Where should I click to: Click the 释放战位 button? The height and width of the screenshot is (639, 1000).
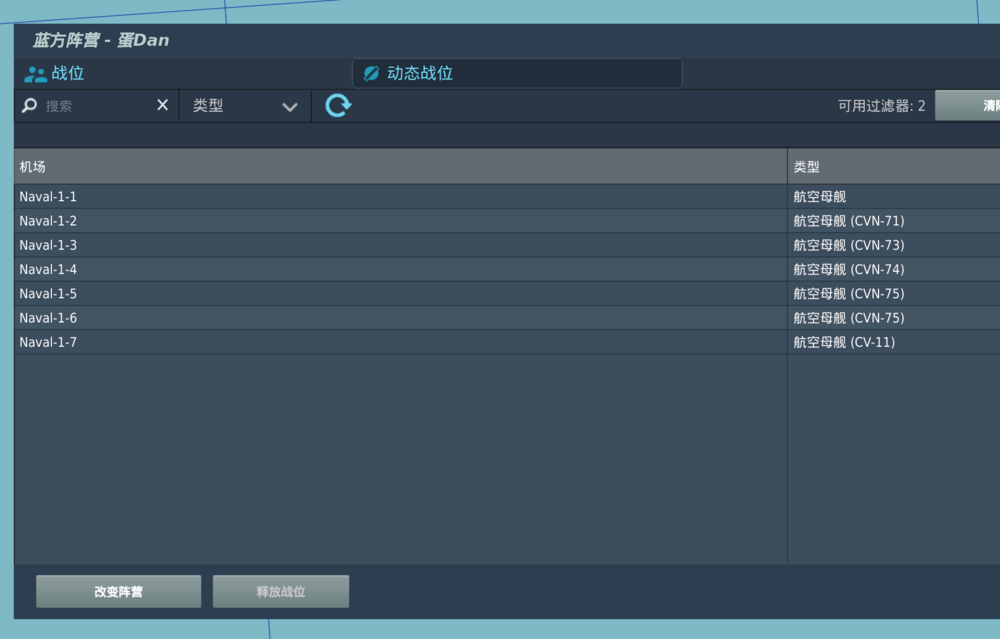click(280, 591)
